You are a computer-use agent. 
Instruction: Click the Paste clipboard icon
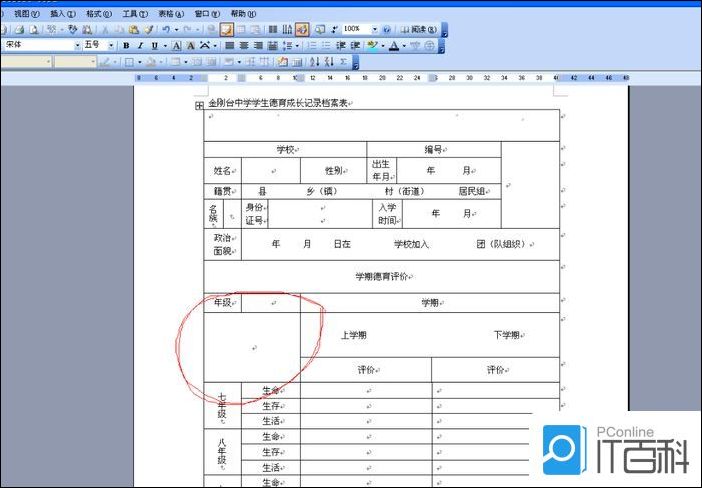click(x=133, y=30)
